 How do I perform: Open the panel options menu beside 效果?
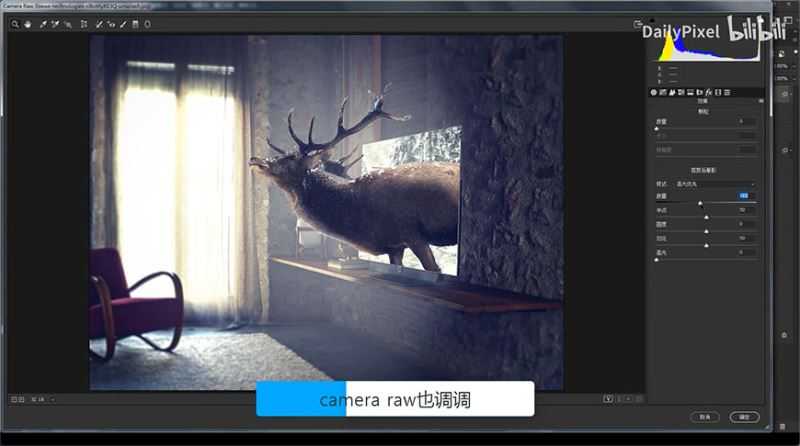coord(761,101)
